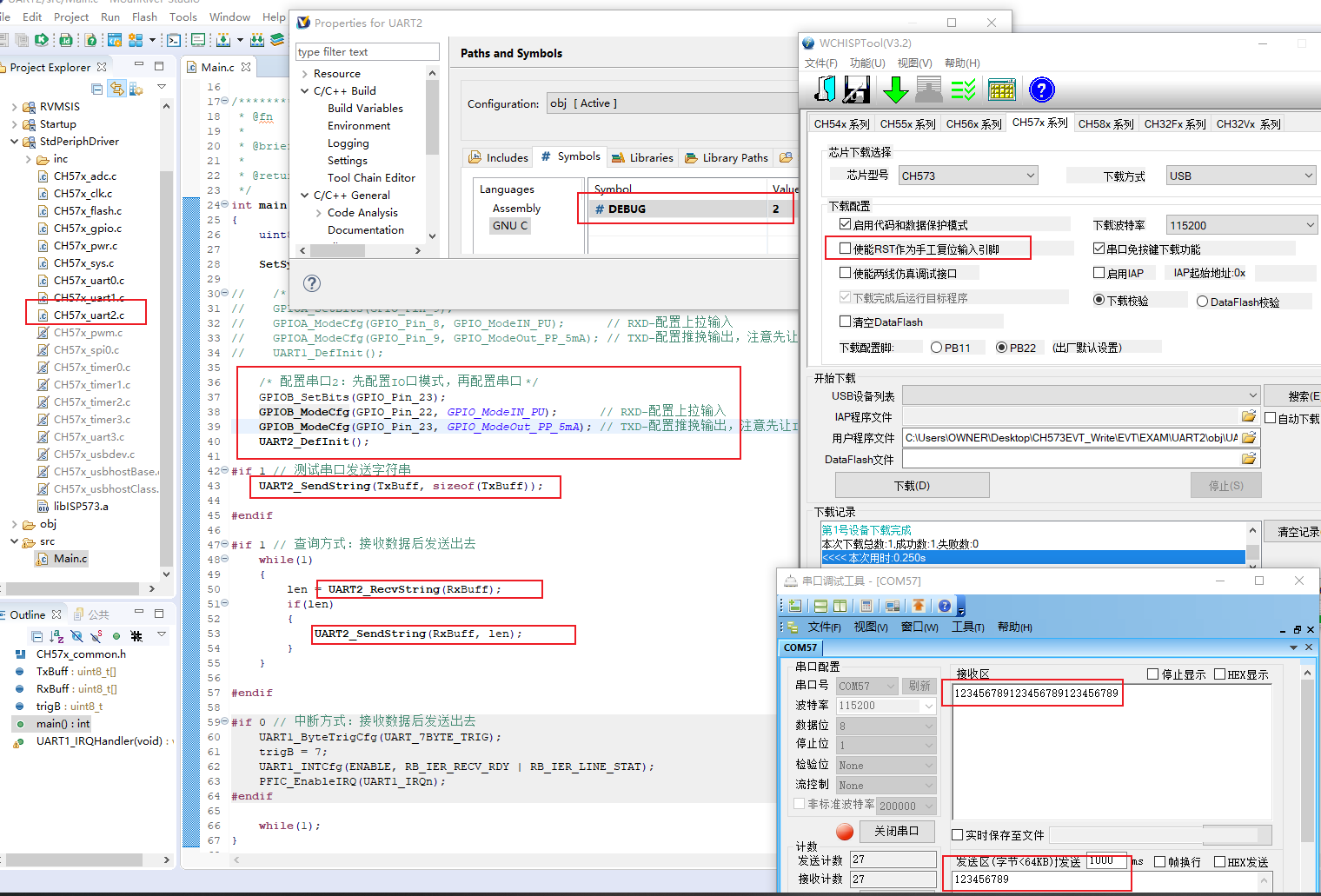This screenshot has height=896, width=1321.
Task: Click the blue tiles with gear configuration icon
Action: [136, 40]
